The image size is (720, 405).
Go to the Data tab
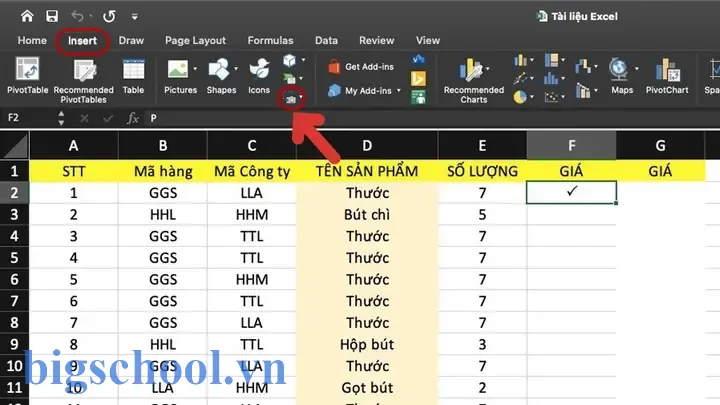pos(326,40)
